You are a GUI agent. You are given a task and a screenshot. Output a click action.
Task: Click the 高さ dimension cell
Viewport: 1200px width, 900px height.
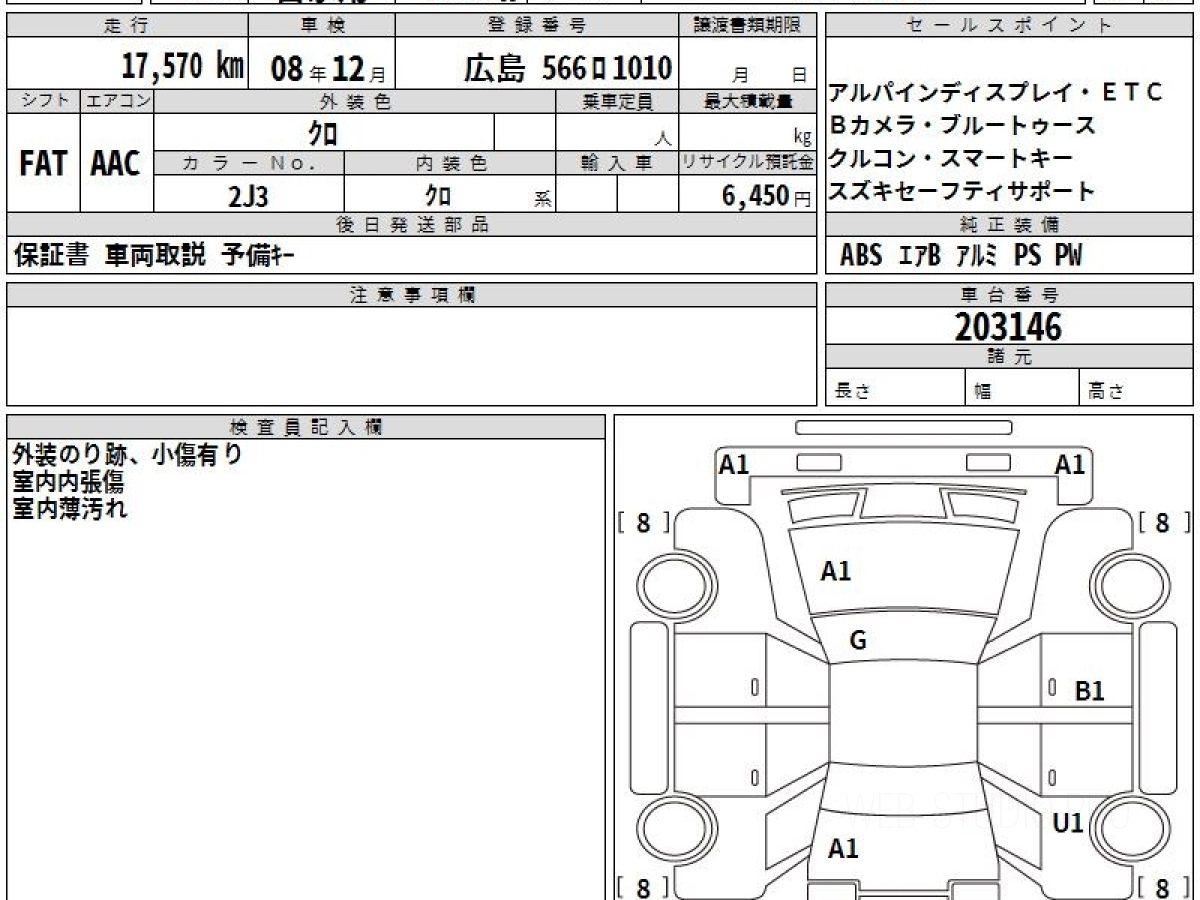tap(1137, 388)
